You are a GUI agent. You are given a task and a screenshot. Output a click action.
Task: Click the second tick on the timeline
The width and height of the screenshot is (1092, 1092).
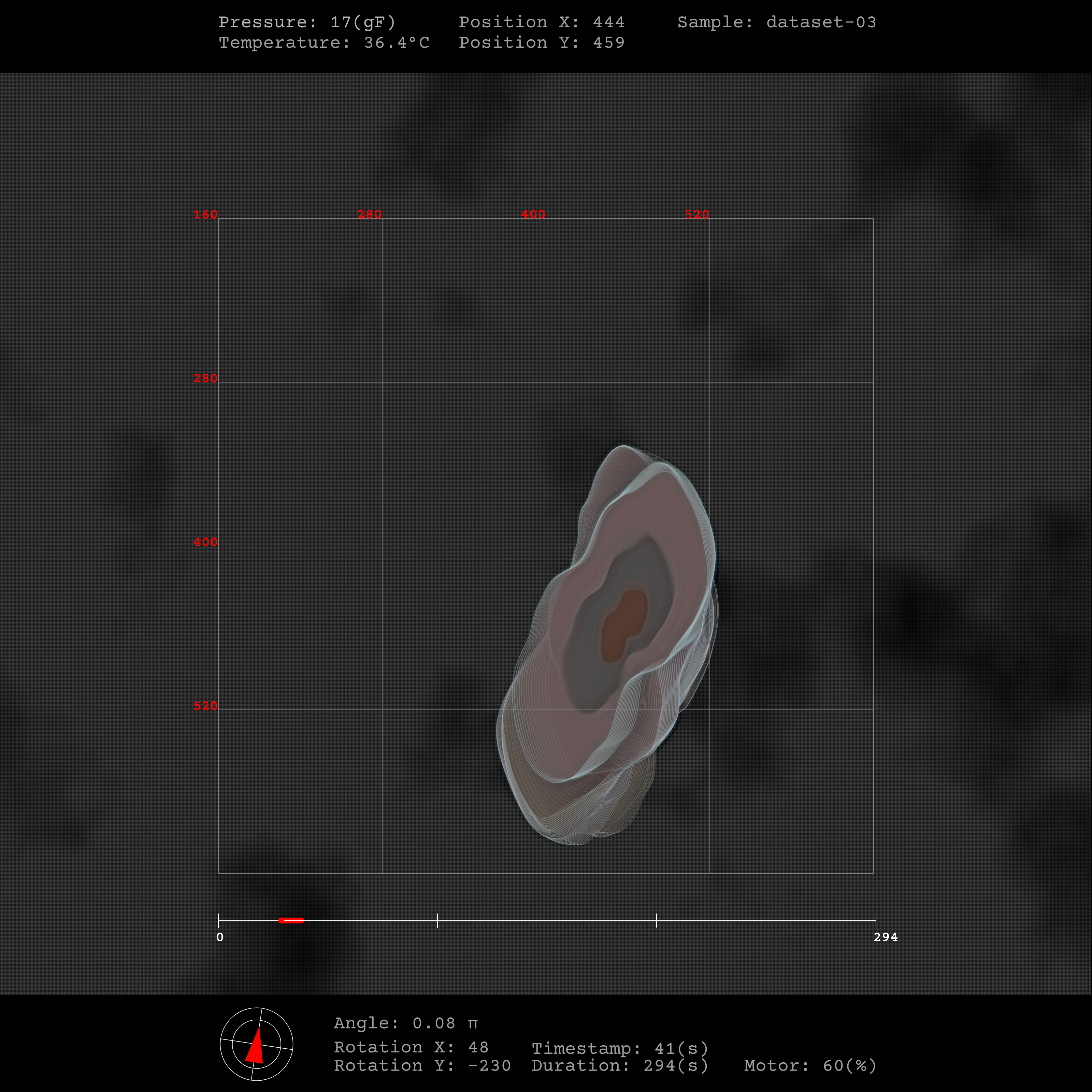pyautogui.click(x=437, y=920)
